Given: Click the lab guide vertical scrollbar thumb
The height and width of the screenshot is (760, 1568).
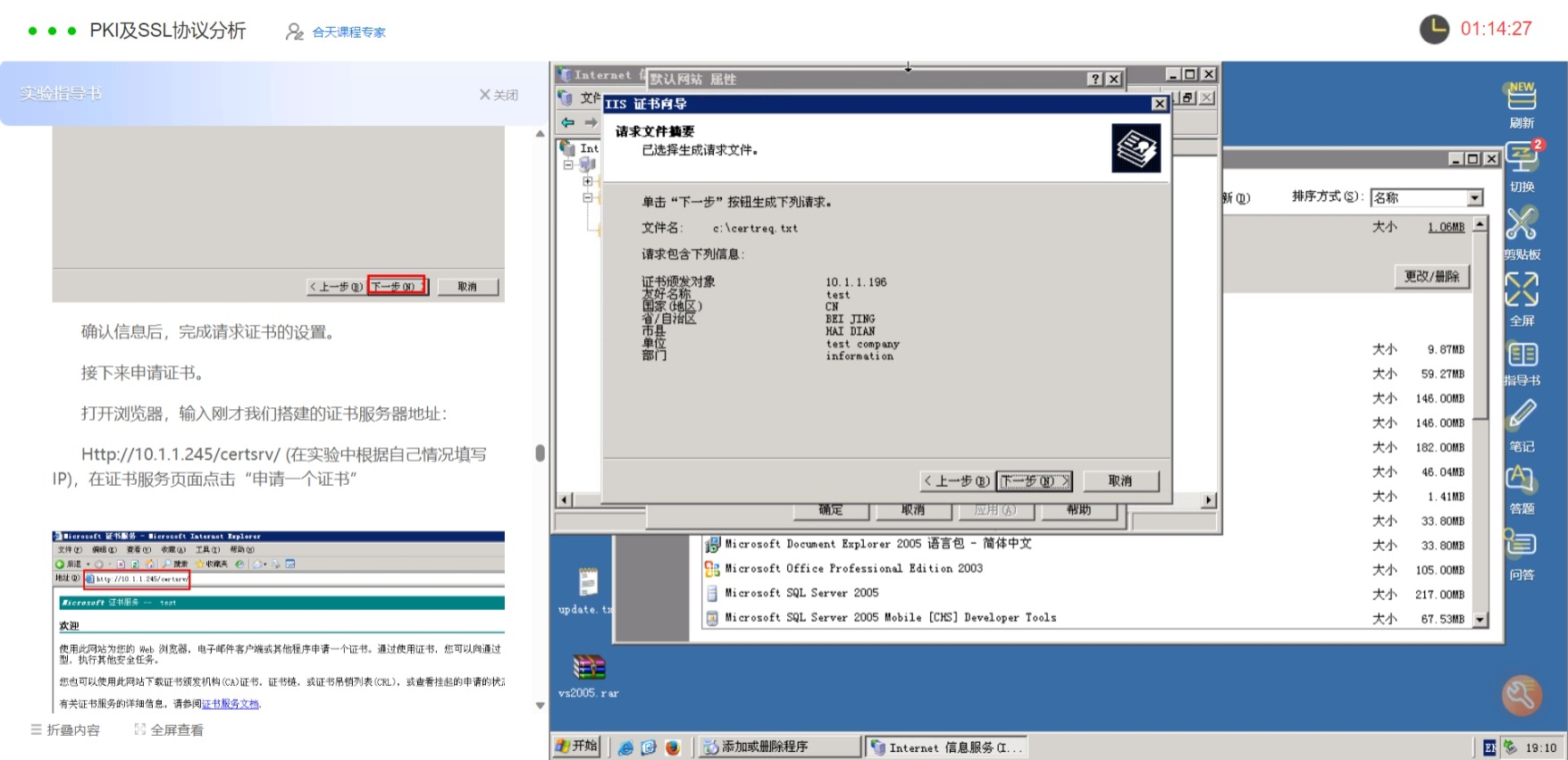Looking at the screenshot, I should tap(540, 453).
